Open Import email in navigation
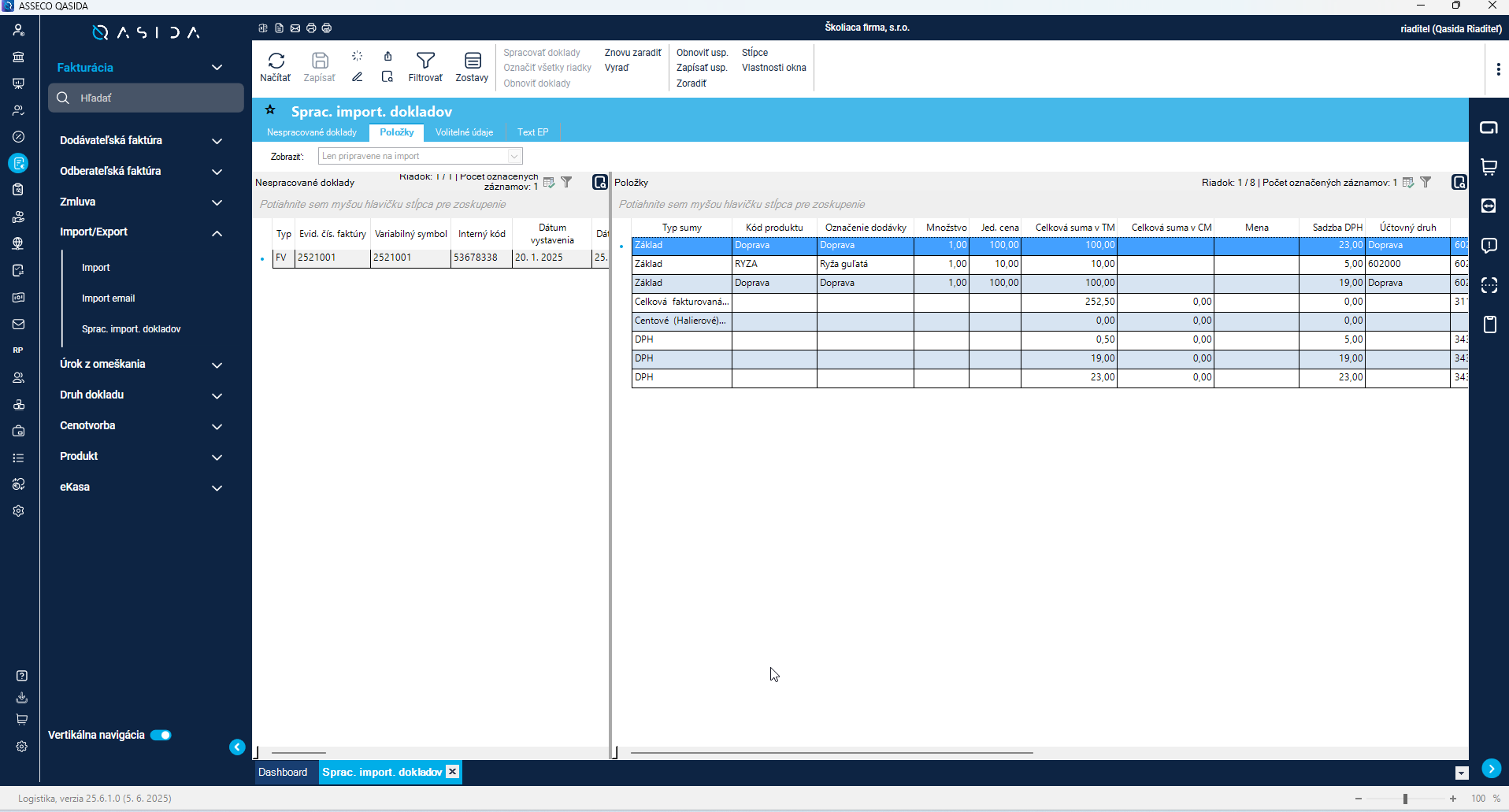The height and width of the screenshot is (812, 1509). (108, 298)
